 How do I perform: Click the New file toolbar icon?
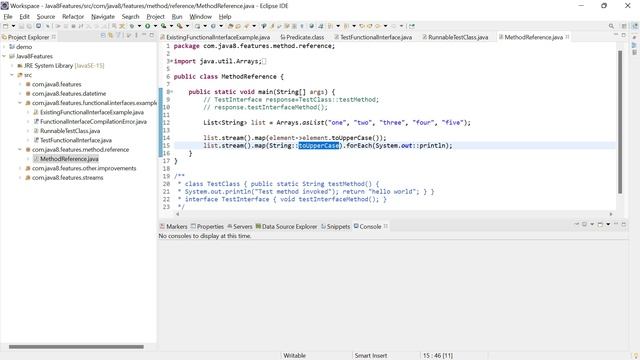click(x=5, y=26)
